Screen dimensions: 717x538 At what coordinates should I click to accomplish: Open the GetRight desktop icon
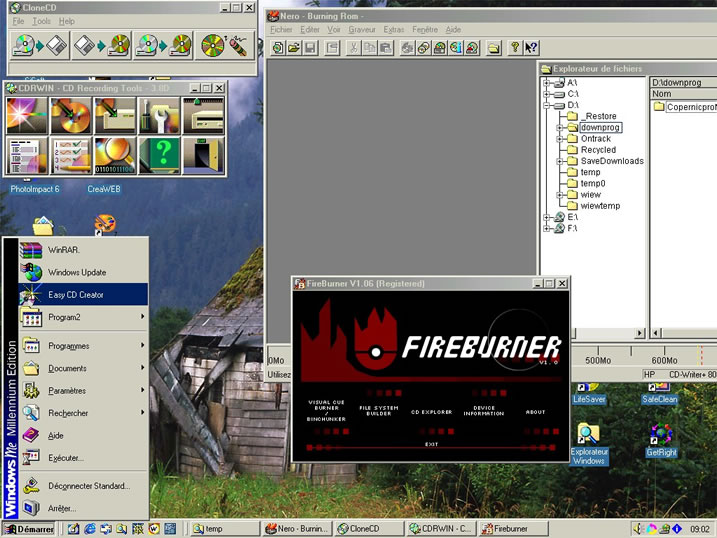tap(661, 441)
